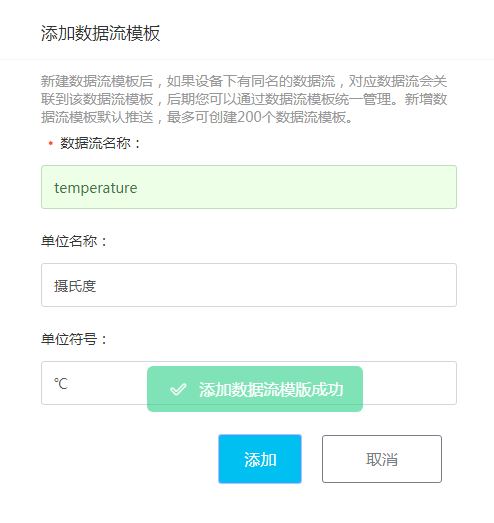Click the 添加数据流模板 dialog title
Screen dimensions: 494x523
coord(100,33)
